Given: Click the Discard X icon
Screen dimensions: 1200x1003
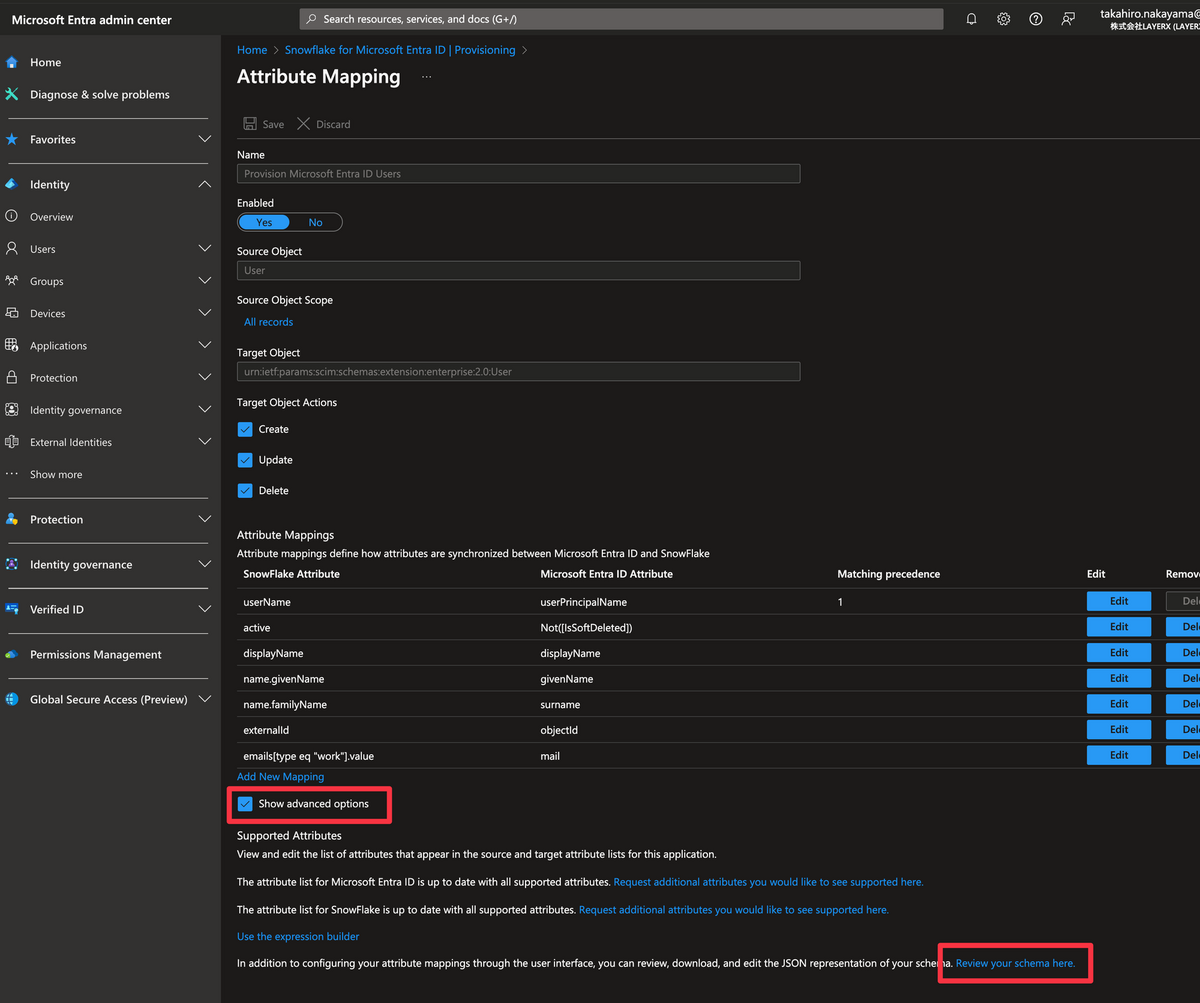Looking at the screenshot, I should 304,124.
